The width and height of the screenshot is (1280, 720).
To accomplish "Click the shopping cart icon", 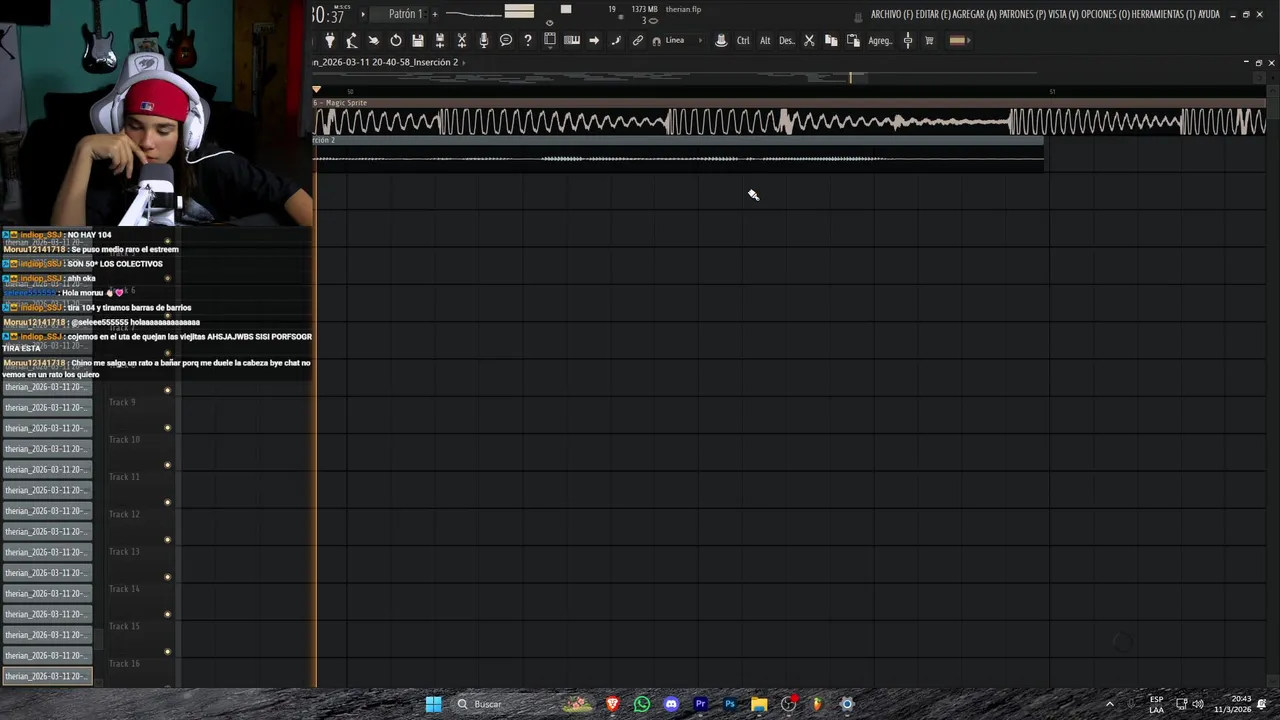I will (929, 40).
